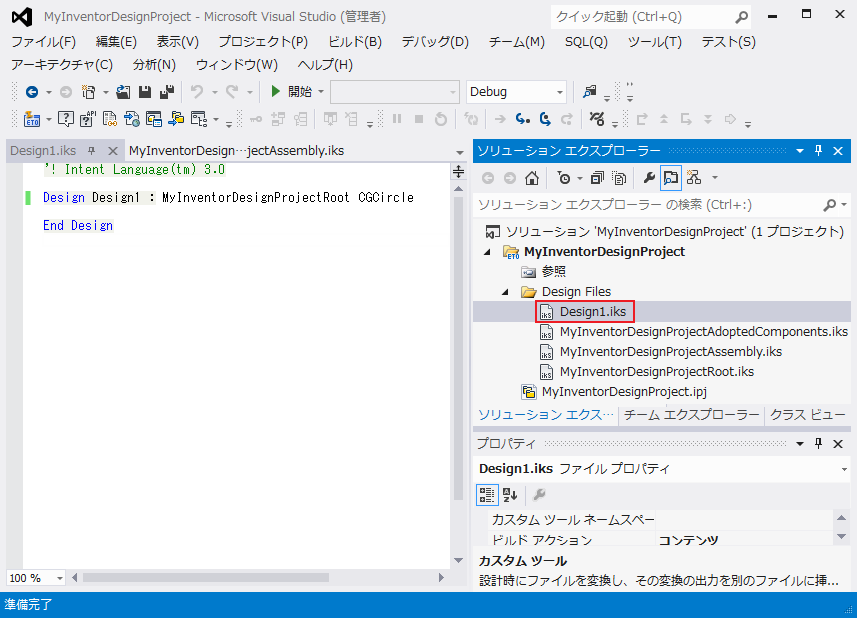Click Home icon in Solution Explorer

coord(532,178)
